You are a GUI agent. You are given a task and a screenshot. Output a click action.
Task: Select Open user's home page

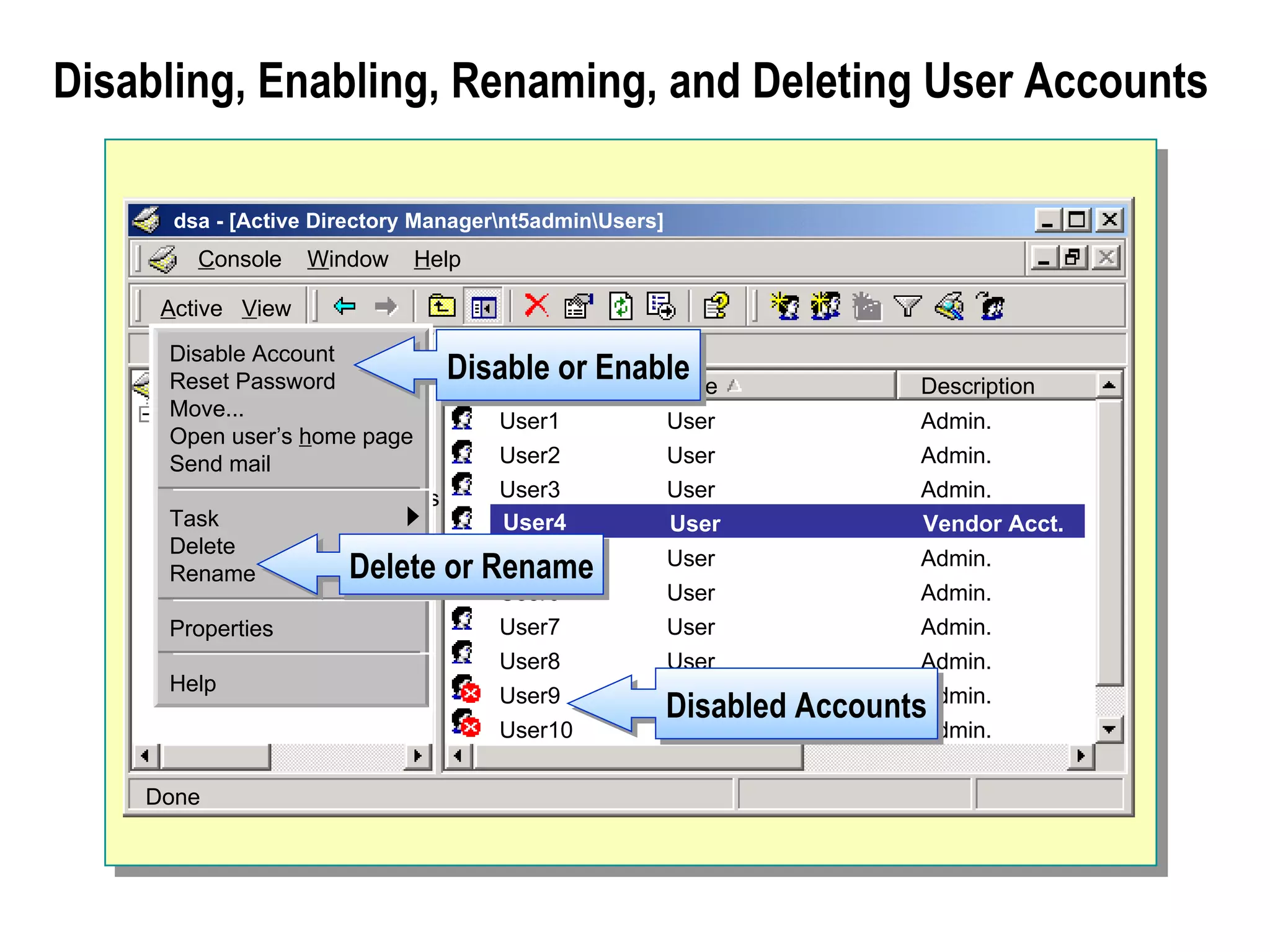pyautogui.click(x=291, y=436)
